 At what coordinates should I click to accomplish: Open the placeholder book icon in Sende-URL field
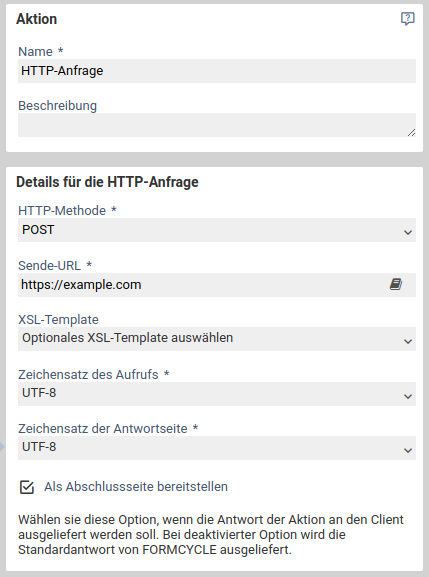[396, 284]
